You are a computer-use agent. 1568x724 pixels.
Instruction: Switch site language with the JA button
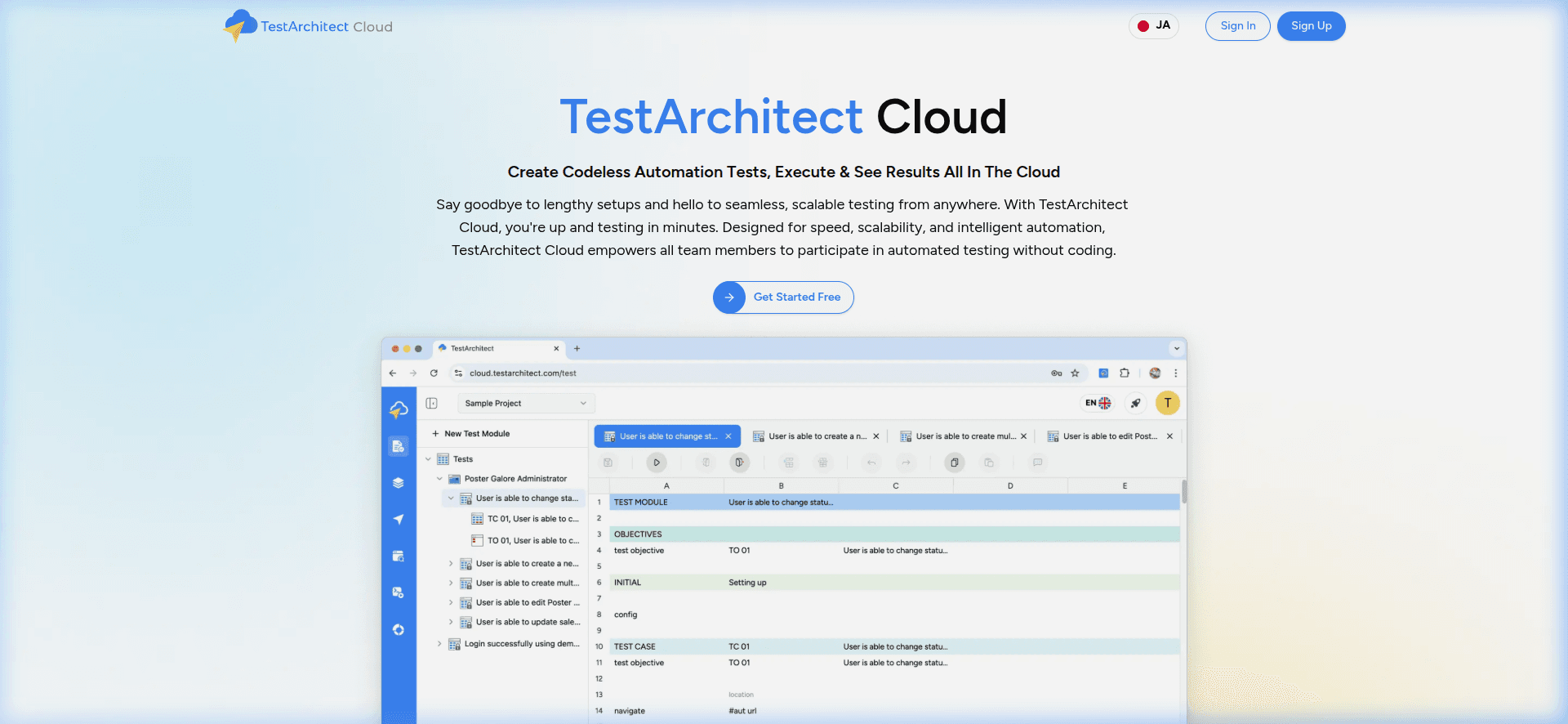1154,26
